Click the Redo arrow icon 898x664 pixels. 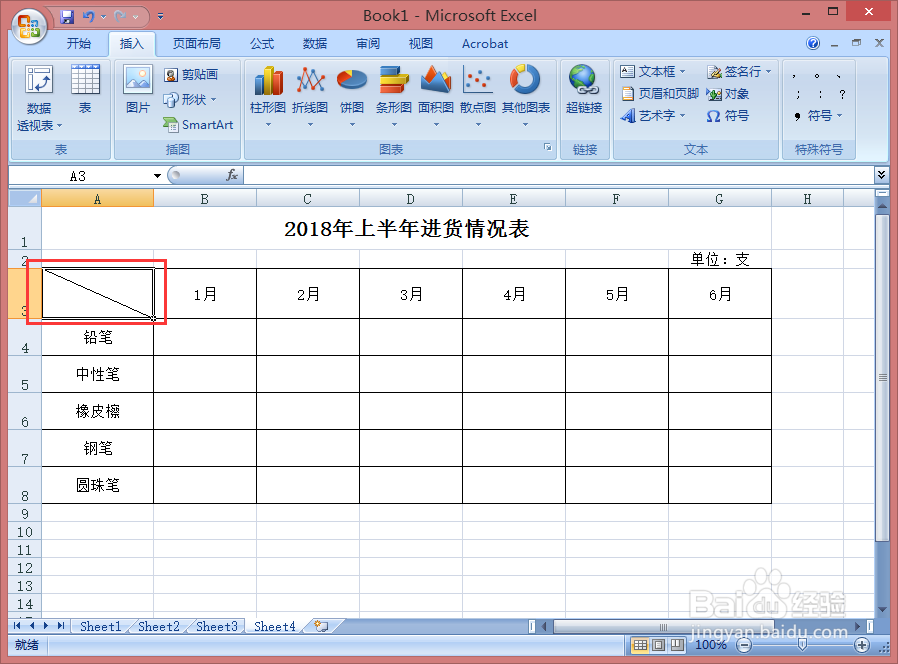pyautogui.click(x=120, y=17)
